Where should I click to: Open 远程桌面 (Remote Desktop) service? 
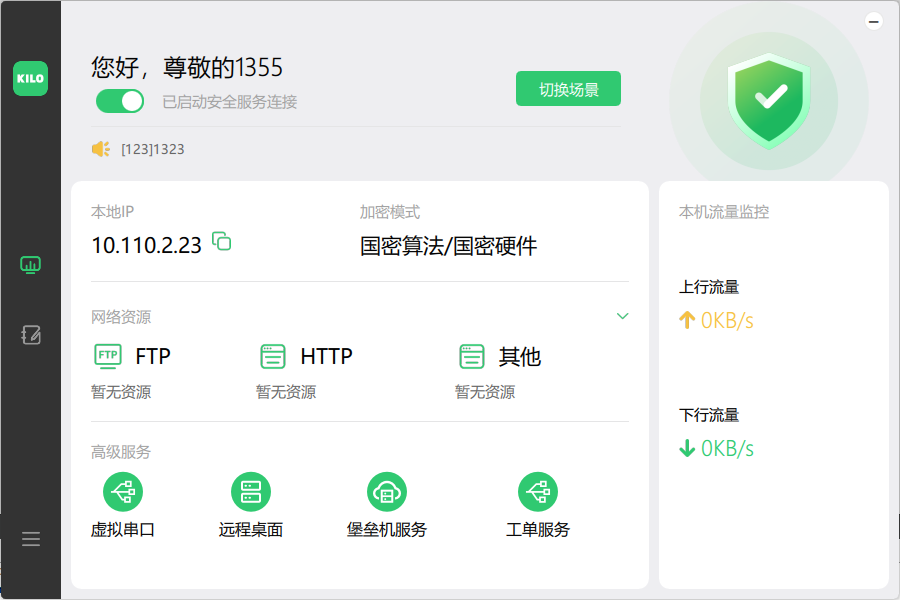(251, 491)
